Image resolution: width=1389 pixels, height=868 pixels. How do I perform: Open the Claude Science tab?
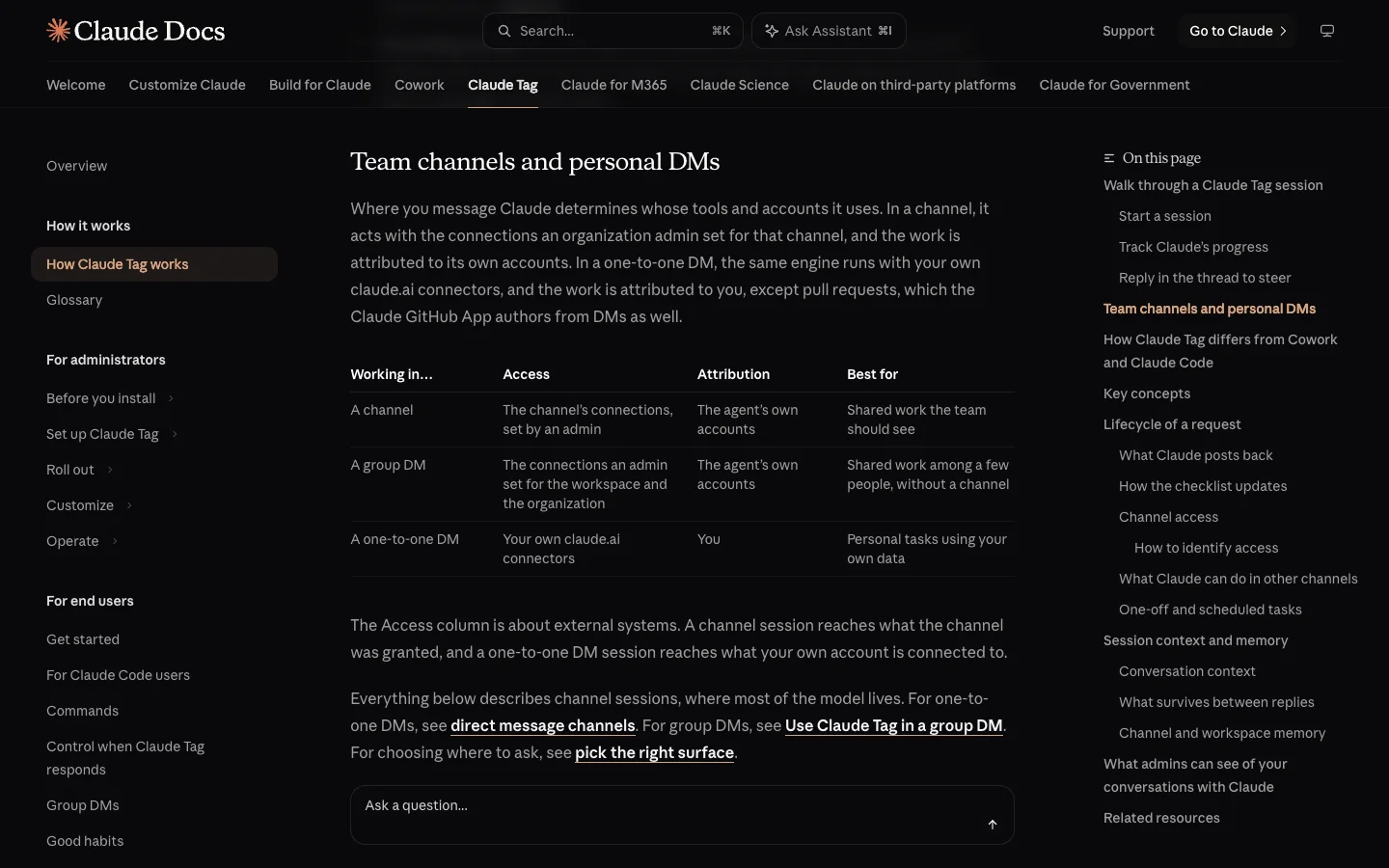tap(740, 85)
